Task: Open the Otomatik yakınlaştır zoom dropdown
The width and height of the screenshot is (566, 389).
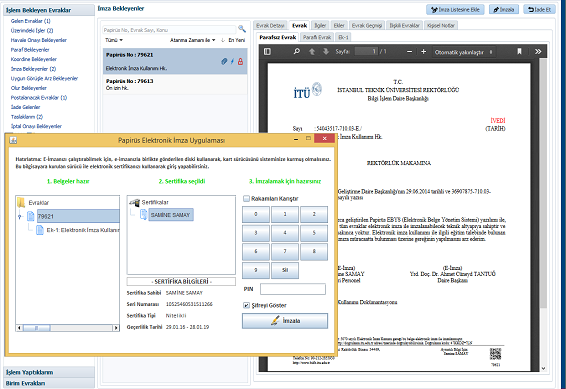Action: coord(463,52)
